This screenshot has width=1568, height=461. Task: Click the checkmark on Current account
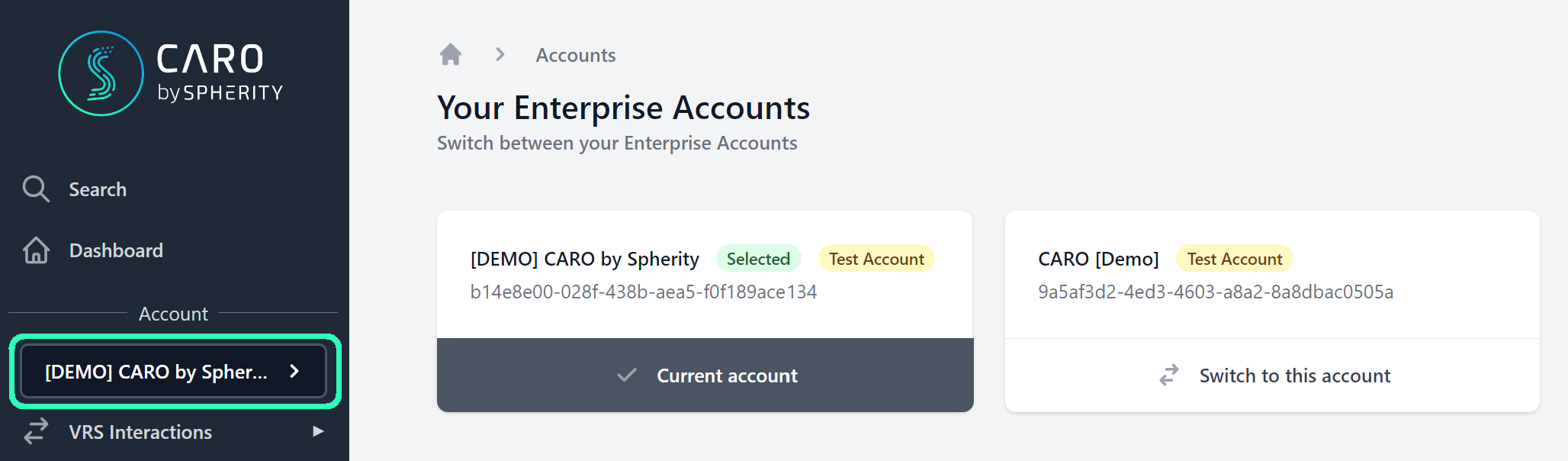pyautogui.click(x=627, y=376)
